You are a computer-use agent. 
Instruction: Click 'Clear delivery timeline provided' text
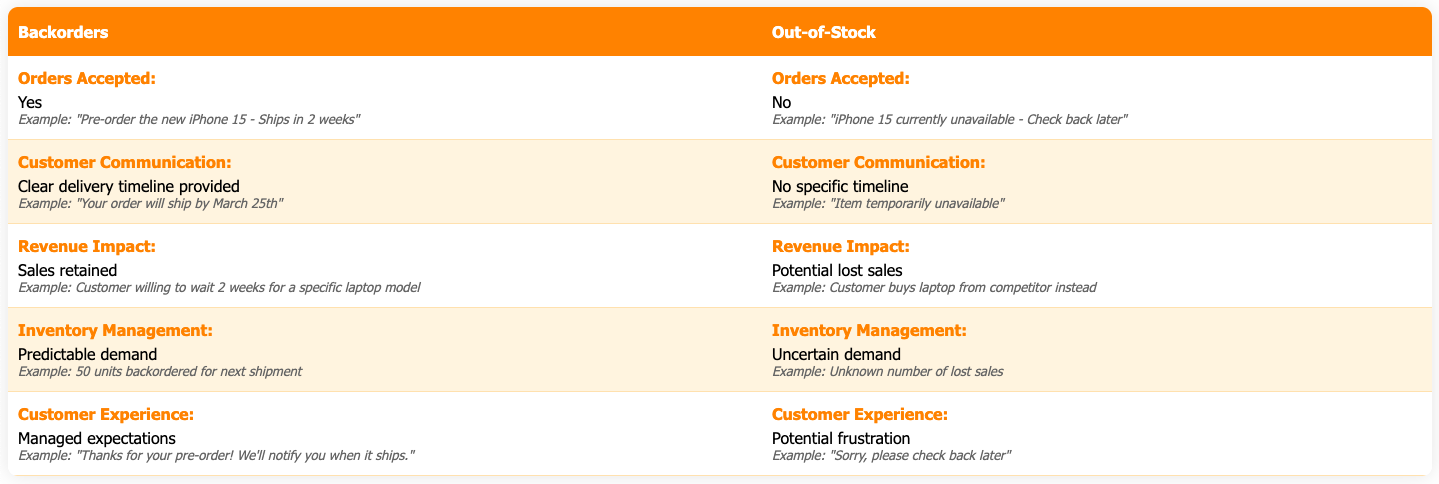pyautogui.click(x=129, y=186)
